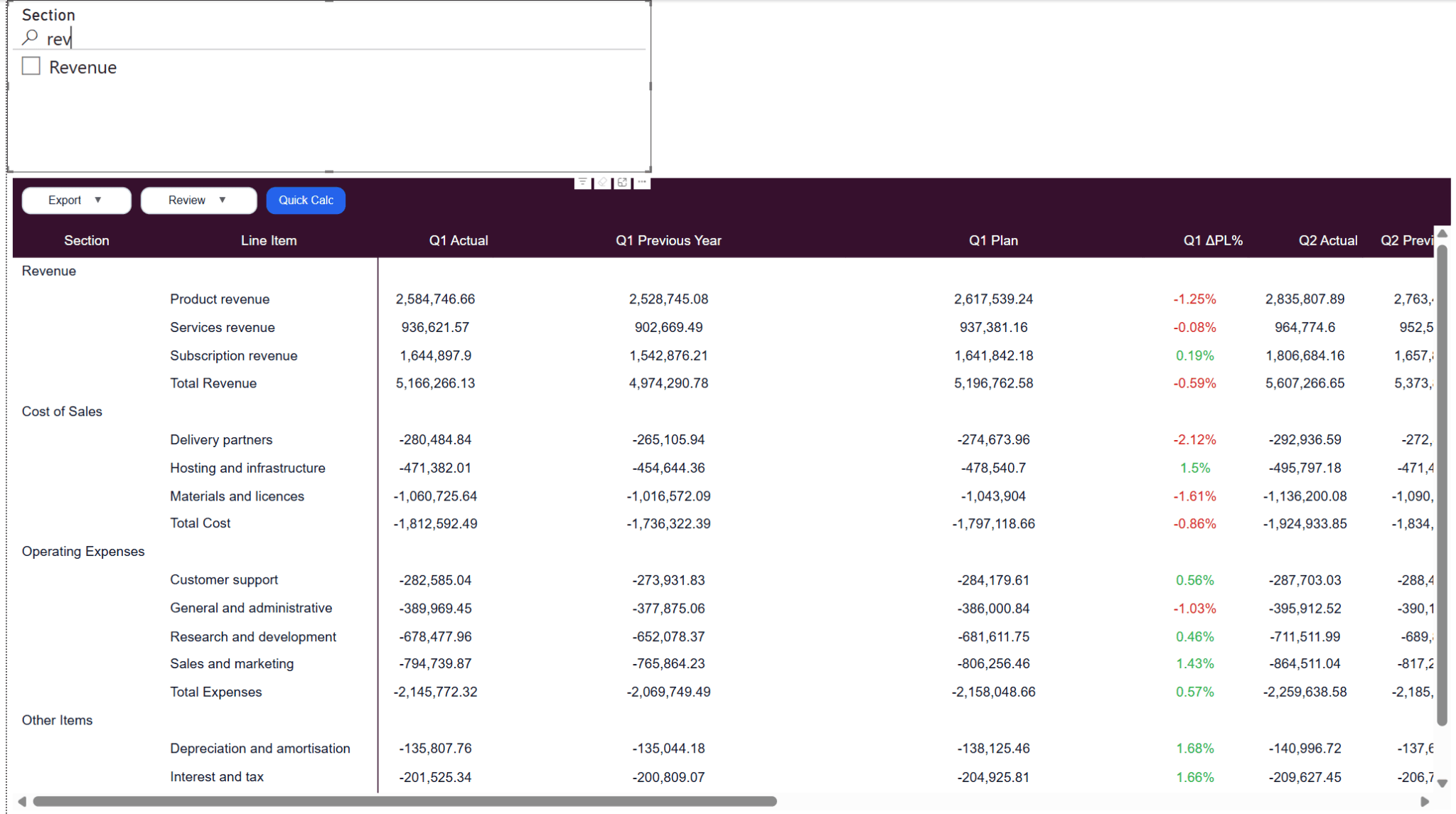Click the Line Item column header
Image resolution: width=1456 pixels, height=814 pixels.
[269, 240]
